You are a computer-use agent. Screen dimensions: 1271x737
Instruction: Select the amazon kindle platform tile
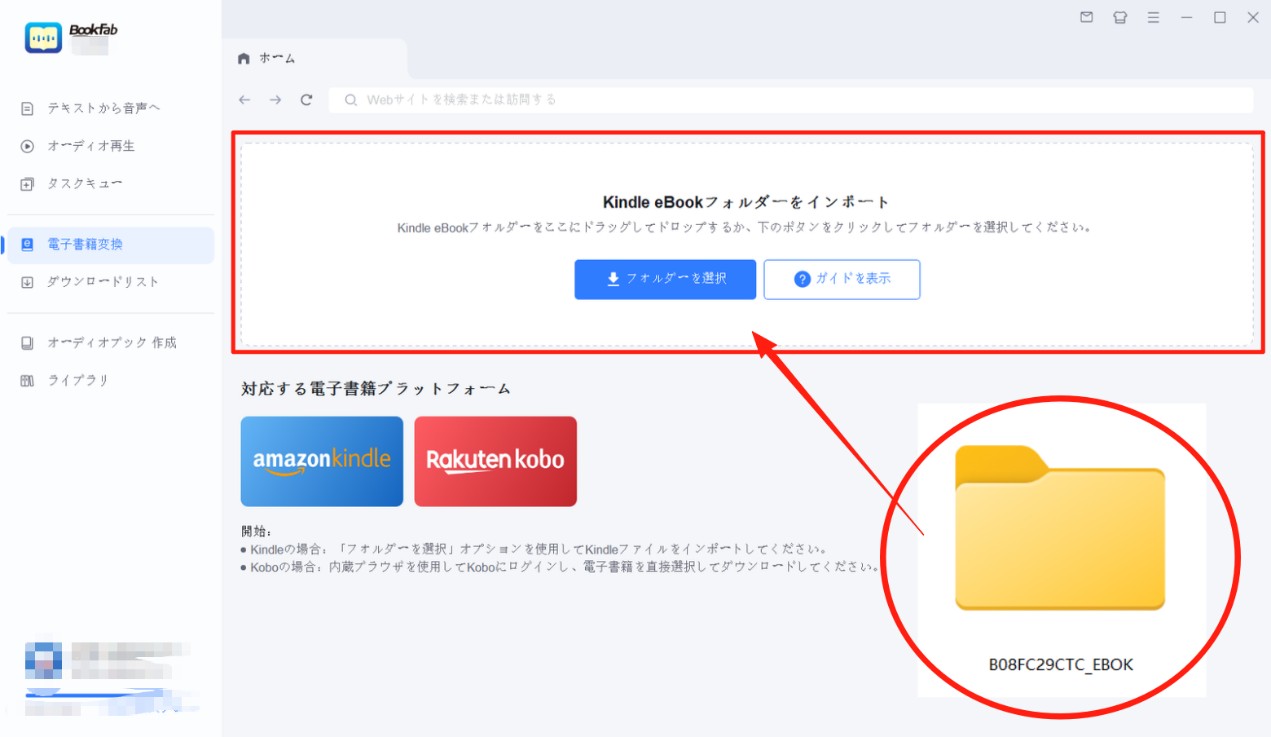point(322,461)
